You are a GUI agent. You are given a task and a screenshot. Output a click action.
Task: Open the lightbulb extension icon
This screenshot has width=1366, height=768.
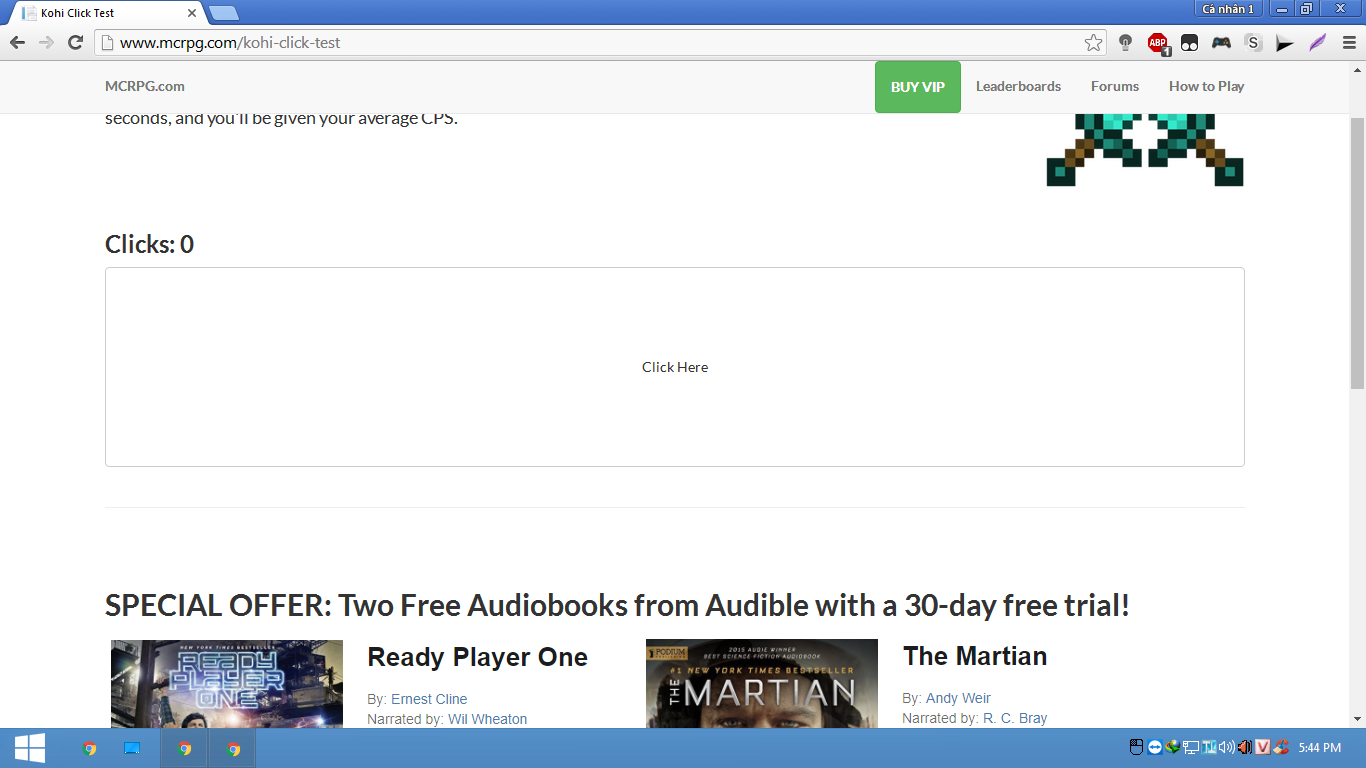pyautogui.click(x=1125, y=43)
